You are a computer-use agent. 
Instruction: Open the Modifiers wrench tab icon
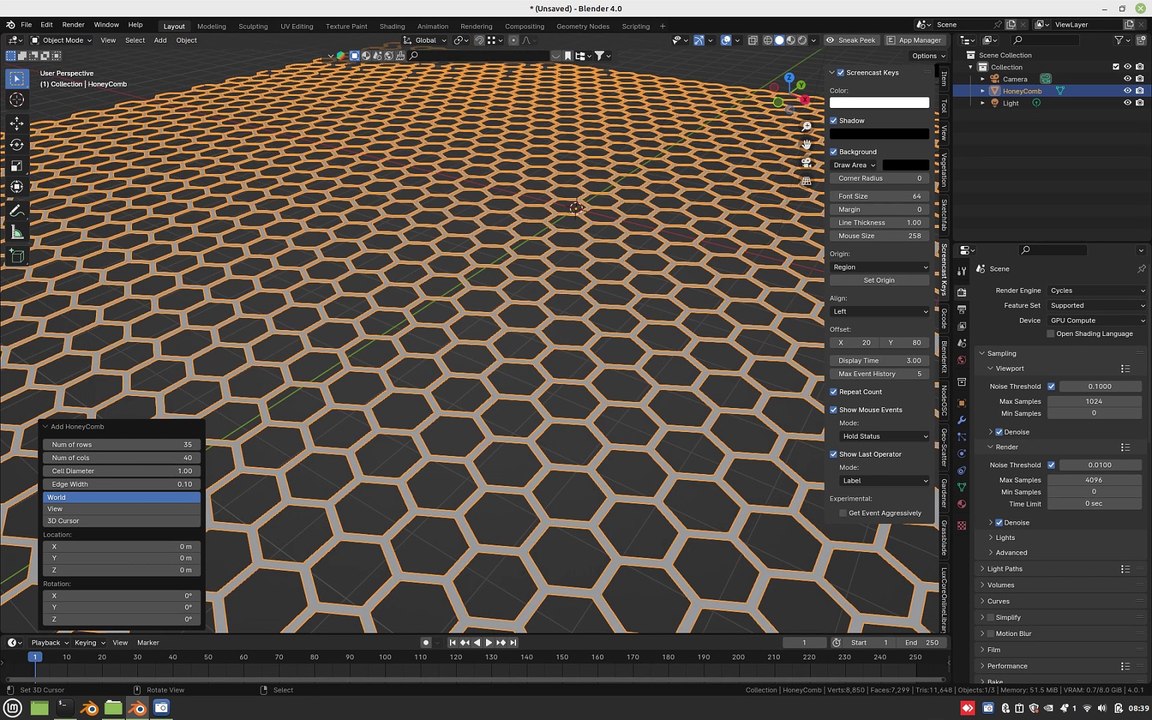pyautogui.click(x=962, y=420)
